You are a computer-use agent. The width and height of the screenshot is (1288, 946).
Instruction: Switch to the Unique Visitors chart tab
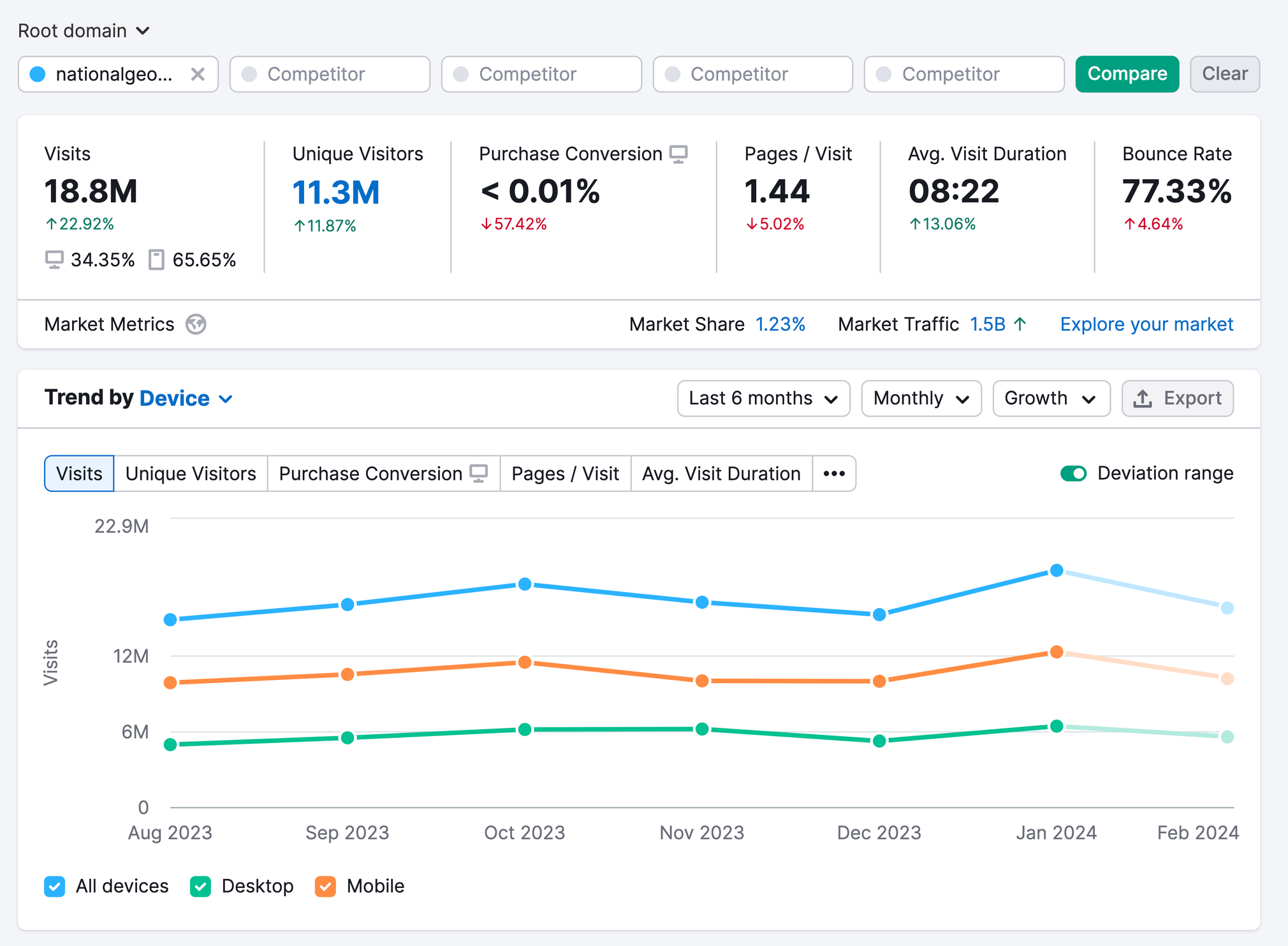pos(191,473)
